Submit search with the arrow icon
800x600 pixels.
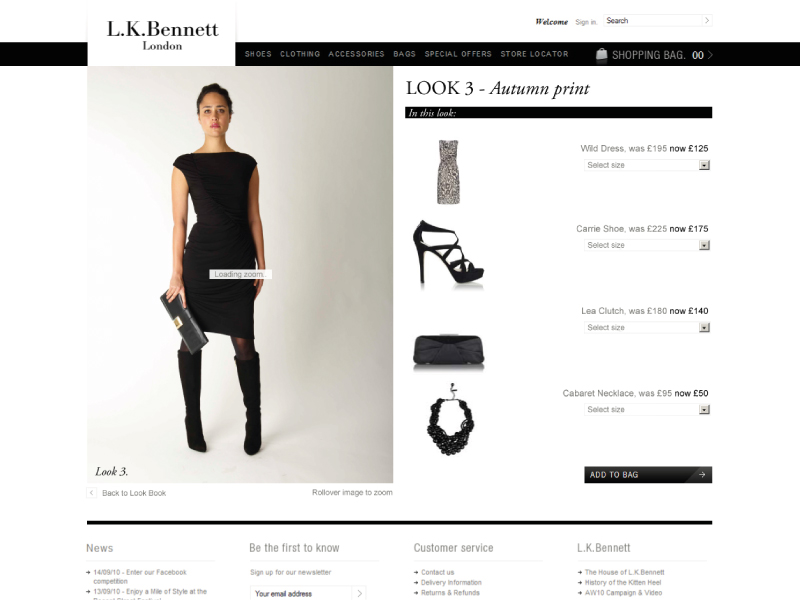click(707, 20)
